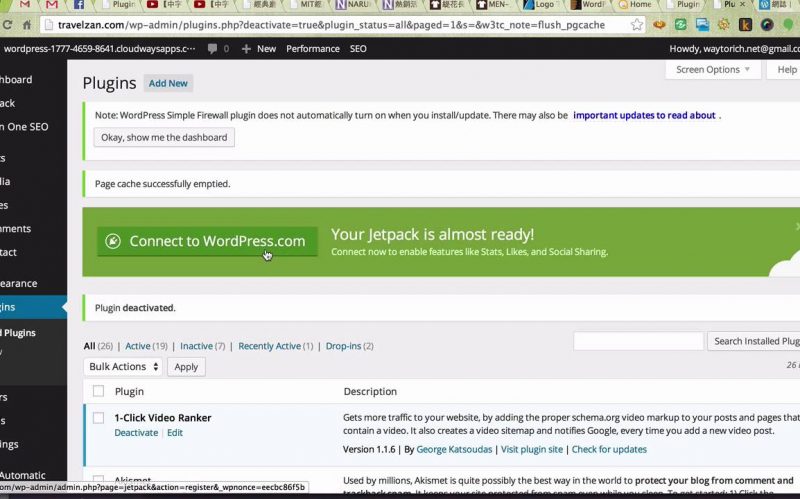Viewport: 800px width, 499px height.
Task: Click the Gmail tab icon in browser
Action: pyautogui.click(x=52, y=6)
